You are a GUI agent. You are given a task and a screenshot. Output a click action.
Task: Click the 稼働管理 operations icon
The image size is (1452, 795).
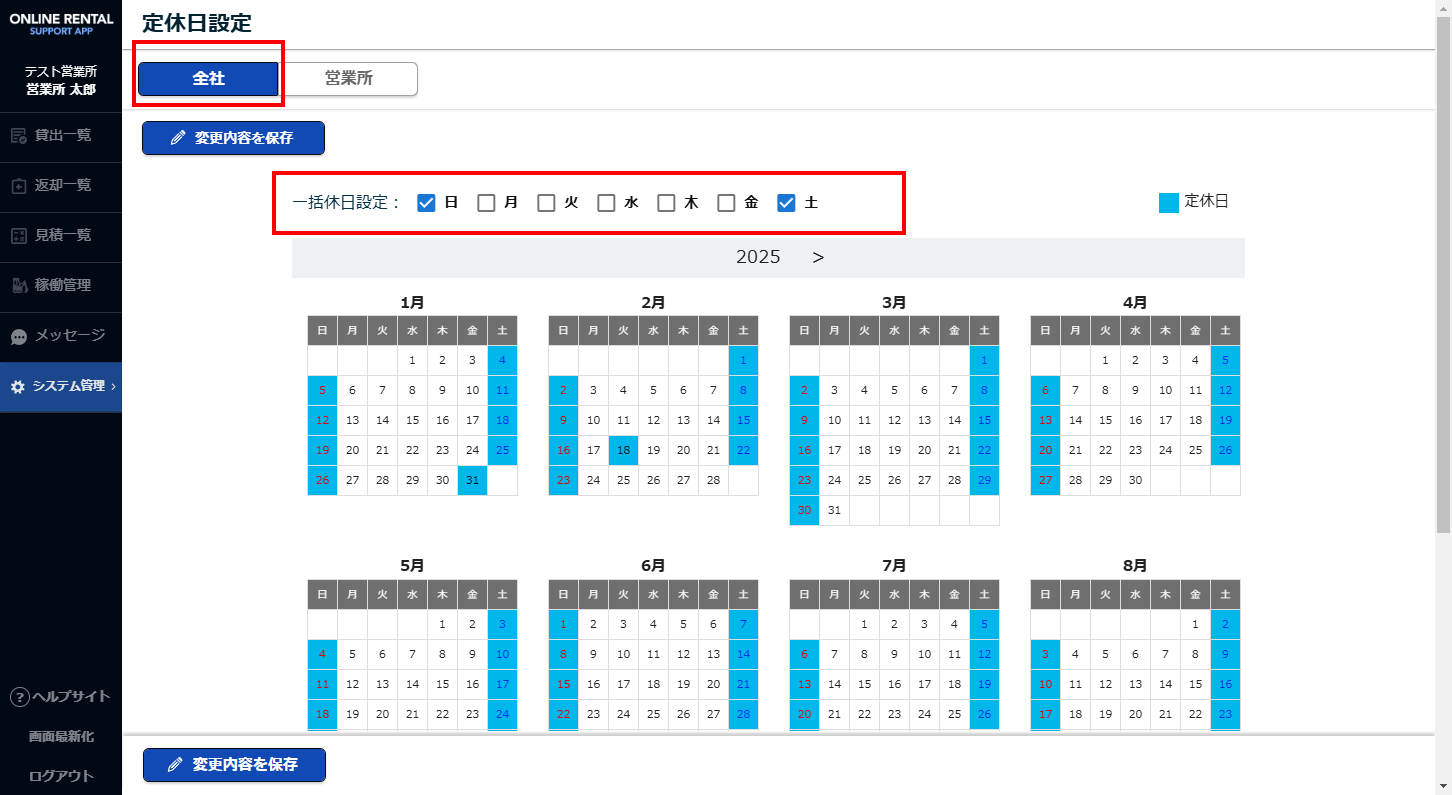coord(18,285)
